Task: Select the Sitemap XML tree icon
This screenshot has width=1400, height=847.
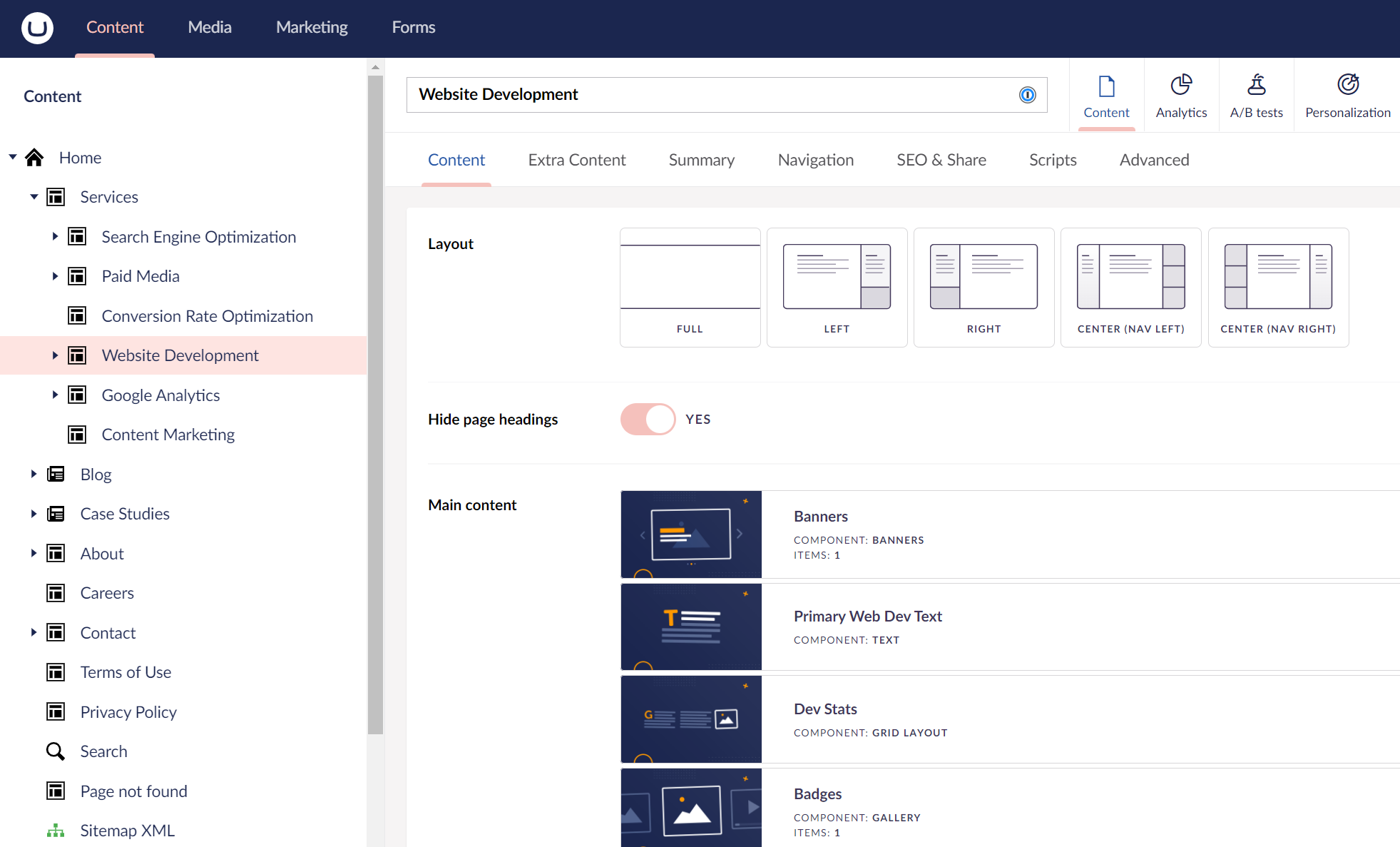Action: pos(56,831)
